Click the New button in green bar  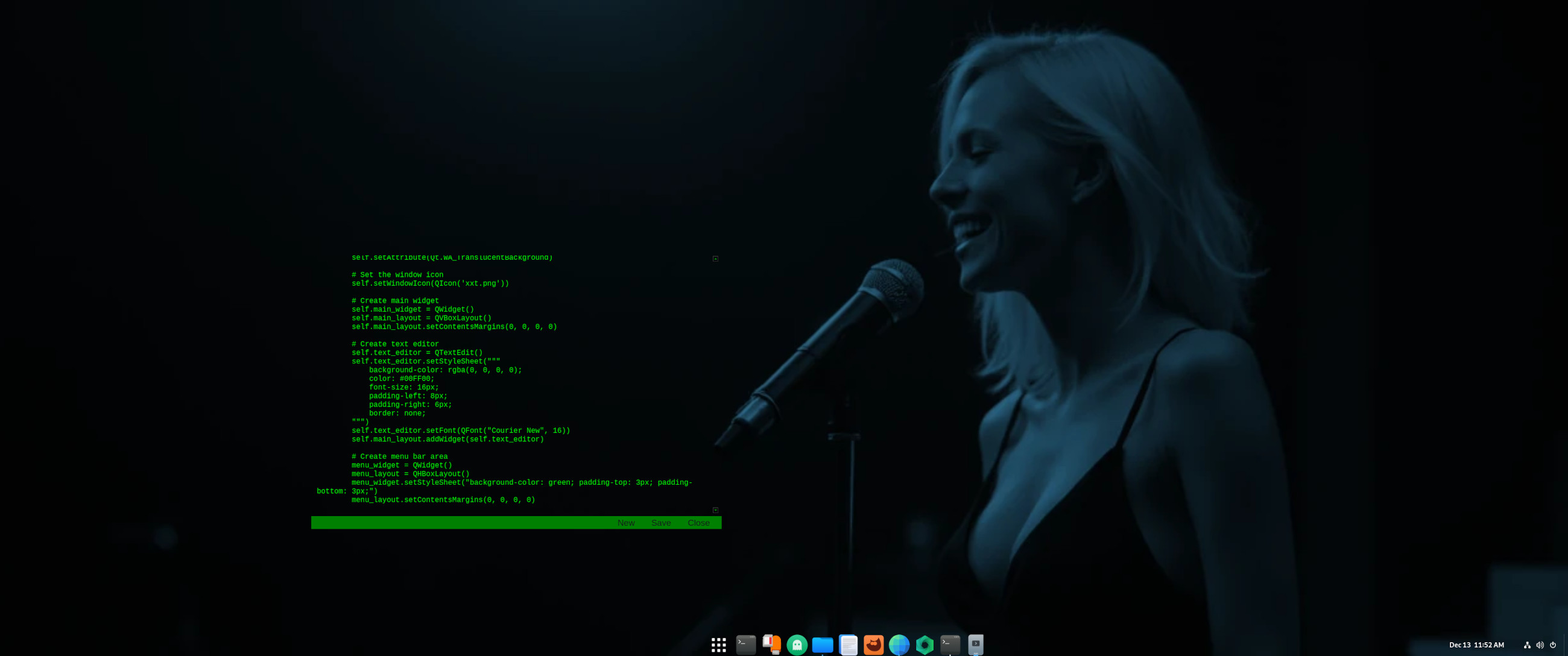(x=626, y=523)
